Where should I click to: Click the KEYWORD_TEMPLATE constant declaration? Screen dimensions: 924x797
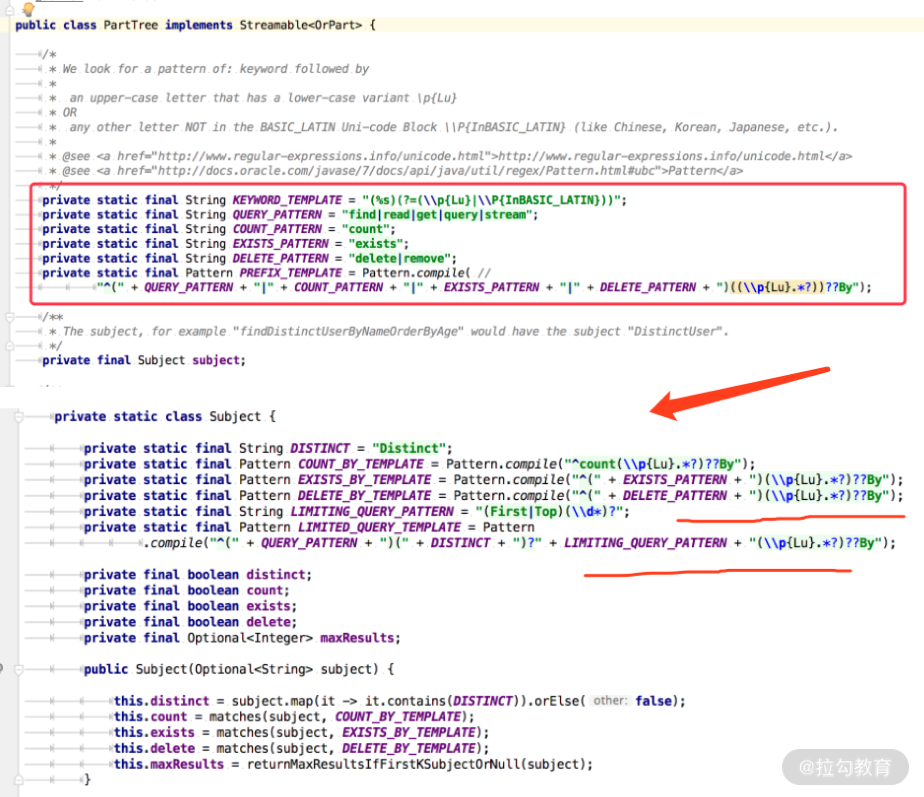click(x=287, y=200)
